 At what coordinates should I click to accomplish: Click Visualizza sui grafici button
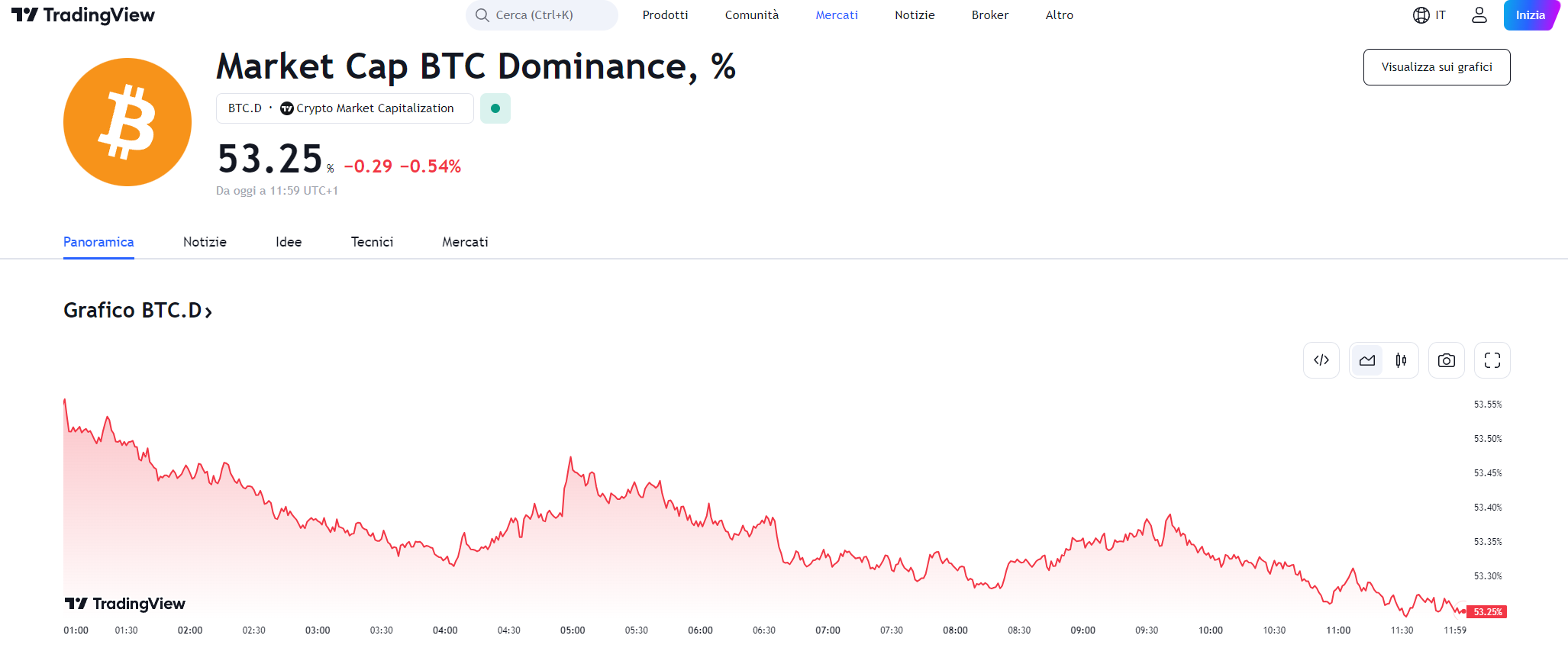pos(1437,67)
